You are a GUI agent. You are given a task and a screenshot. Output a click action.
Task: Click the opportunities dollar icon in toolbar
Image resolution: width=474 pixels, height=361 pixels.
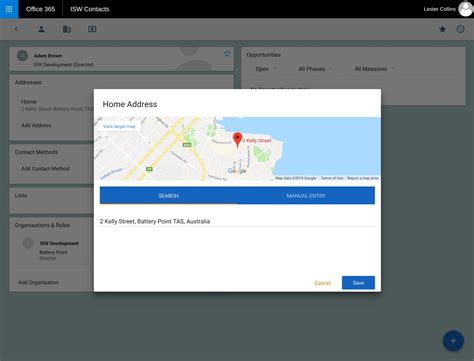click(92, 29)
